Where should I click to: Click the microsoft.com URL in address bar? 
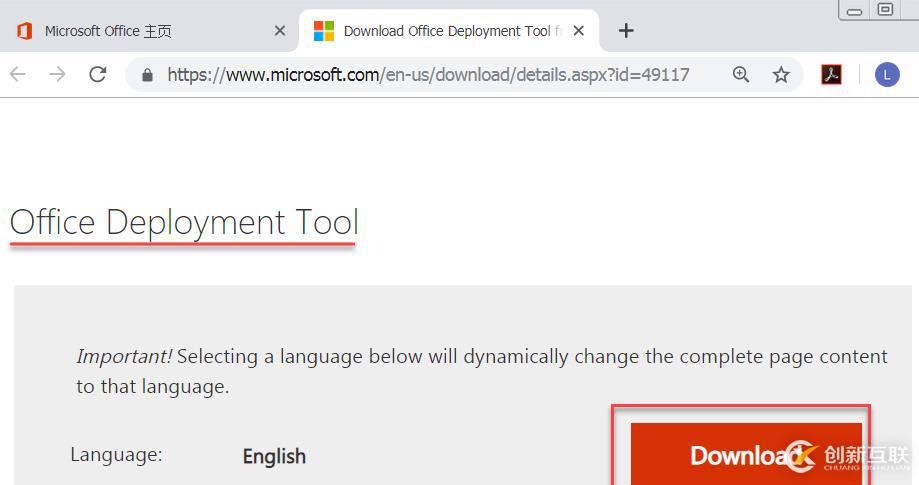click(428, 75)
